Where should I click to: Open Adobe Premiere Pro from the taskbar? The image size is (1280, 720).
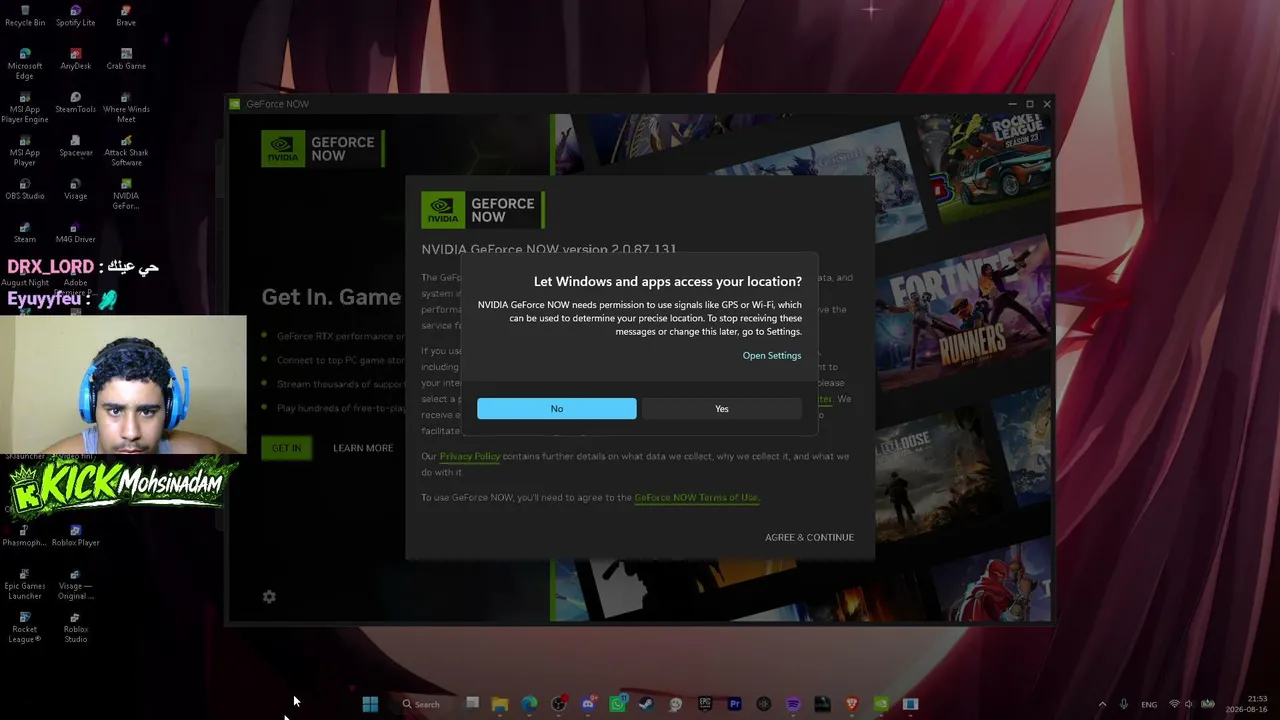735,704
